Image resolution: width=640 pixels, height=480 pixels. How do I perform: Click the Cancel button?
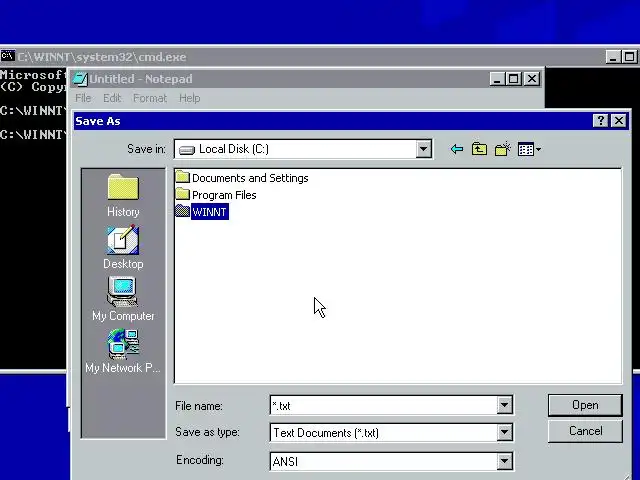585,431
